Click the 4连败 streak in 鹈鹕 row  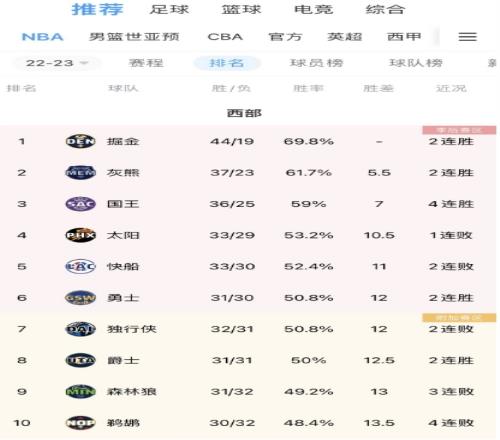click(x=451, y=423)
